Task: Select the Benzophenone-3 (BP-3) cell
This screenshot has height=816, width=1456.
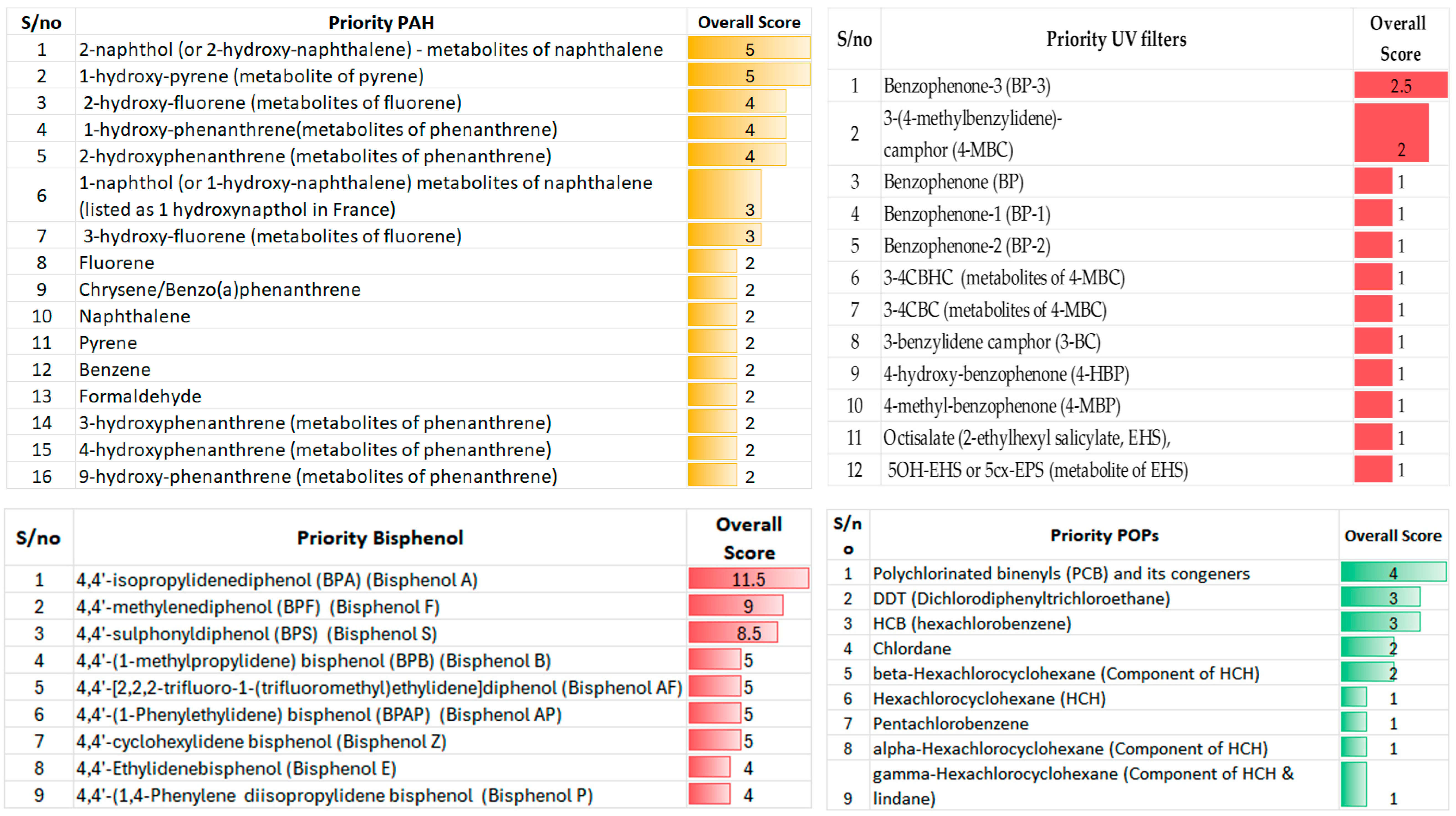Action: 967,86
